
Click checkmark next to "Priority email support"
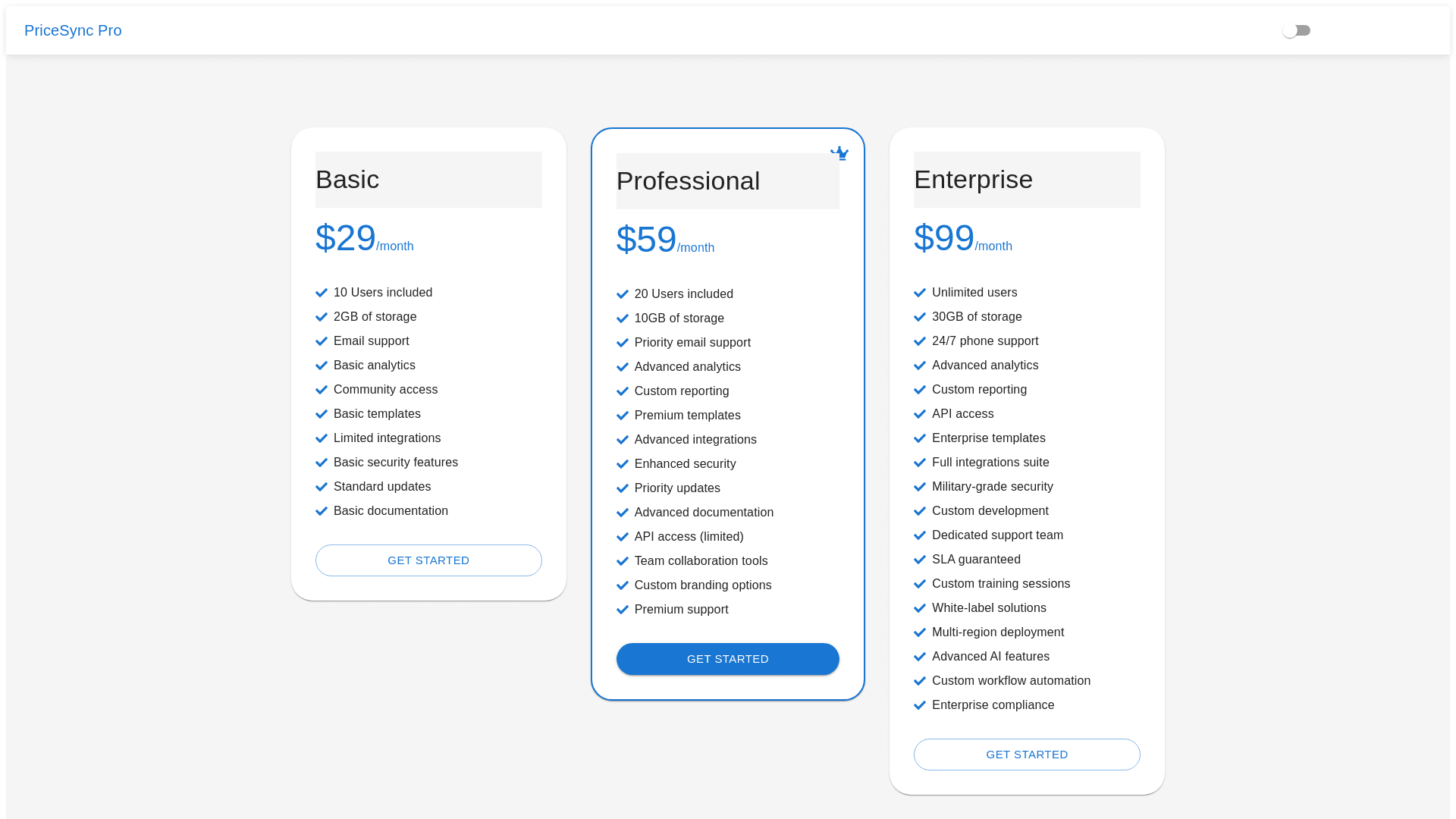(x=623, y=343)
